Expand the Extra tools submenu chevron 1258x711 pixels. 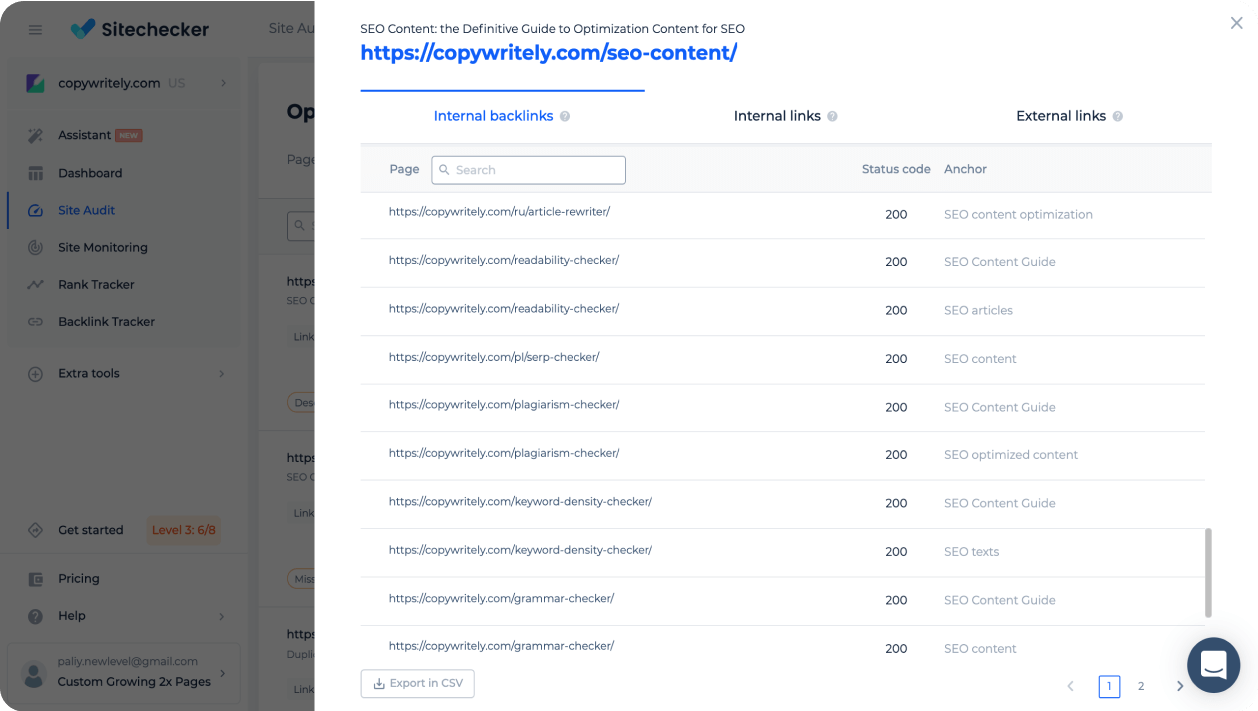222,374
